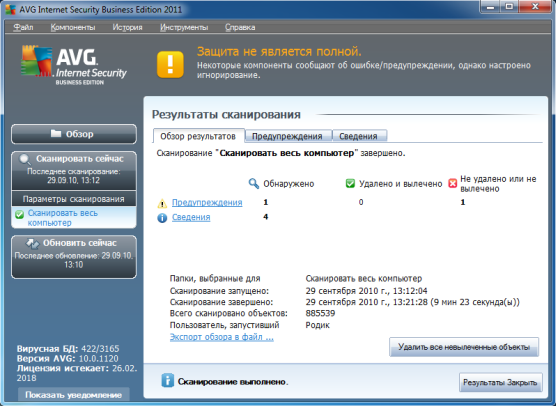Screen dimensions: 556x406
Task: Click the green check icon next to Удалено и вылечено
Action: coord(350,184)
